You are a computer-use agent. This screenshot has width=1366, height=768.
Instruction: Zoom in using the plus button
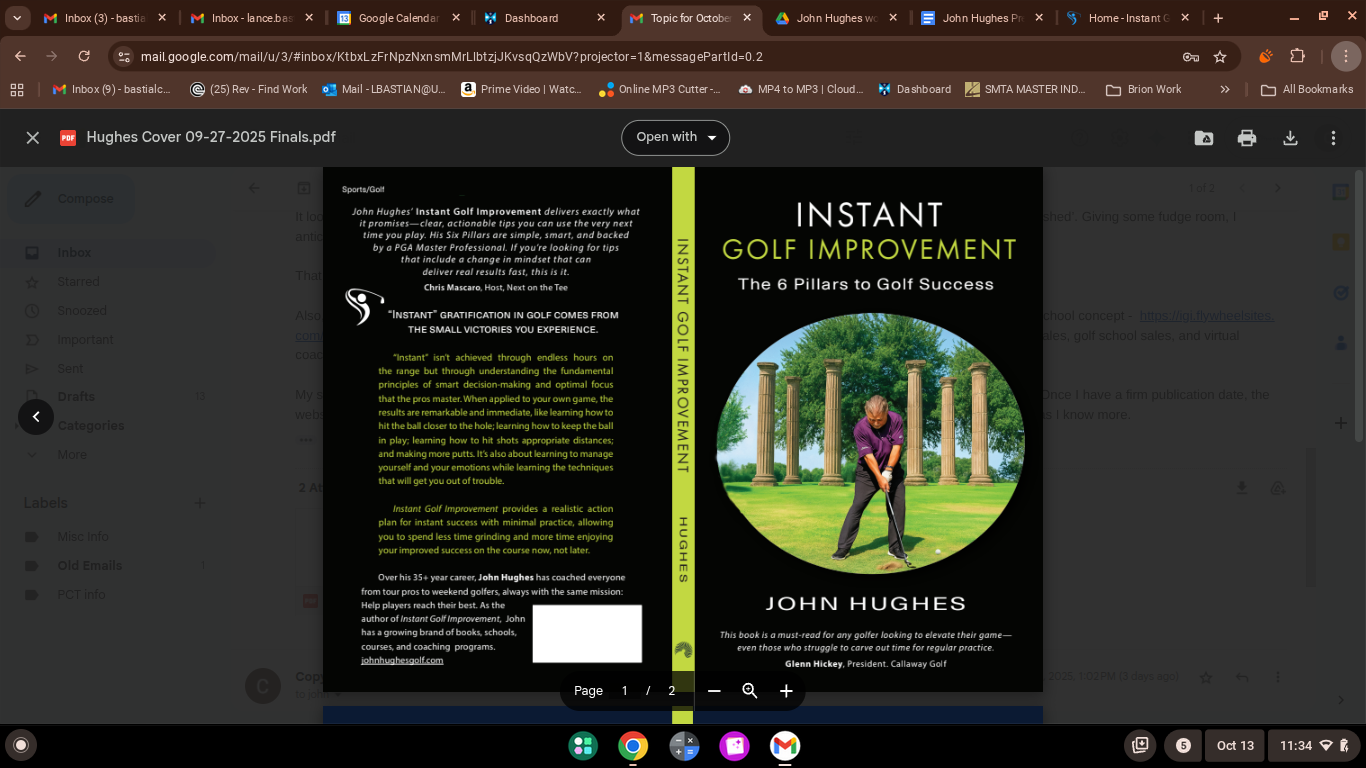point(786,691)
